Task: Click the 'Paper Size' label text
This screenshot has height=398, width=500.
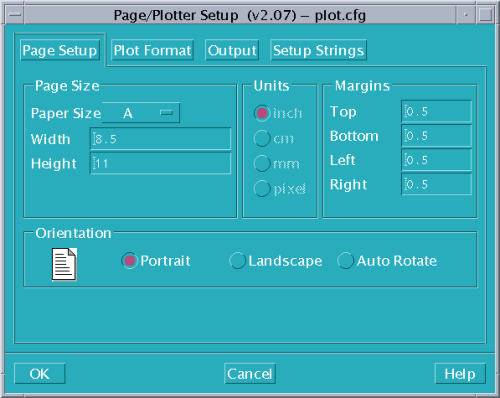Action: [x=66, y=113]
